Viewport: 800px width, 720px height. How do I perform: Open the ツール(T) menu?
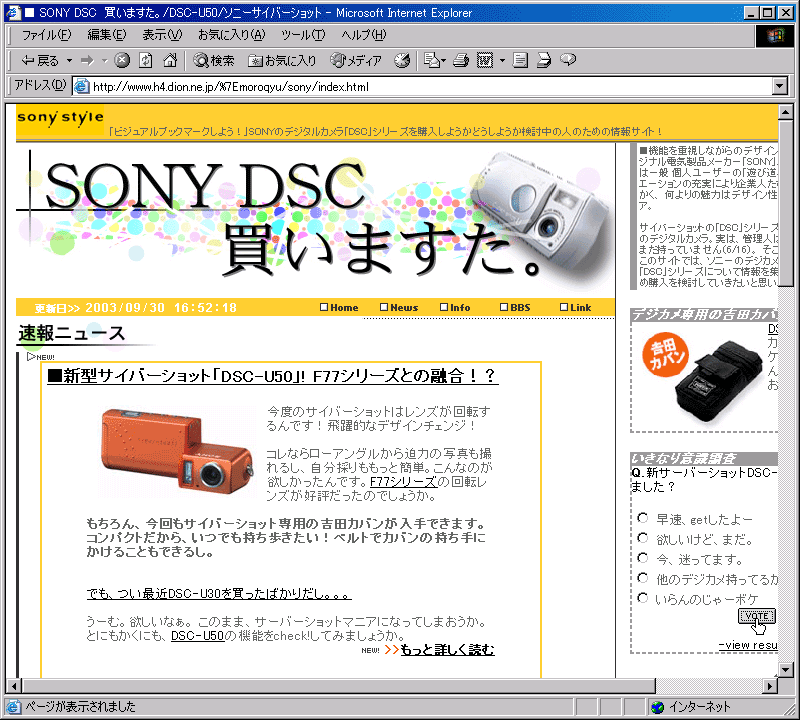pos(303,35)
